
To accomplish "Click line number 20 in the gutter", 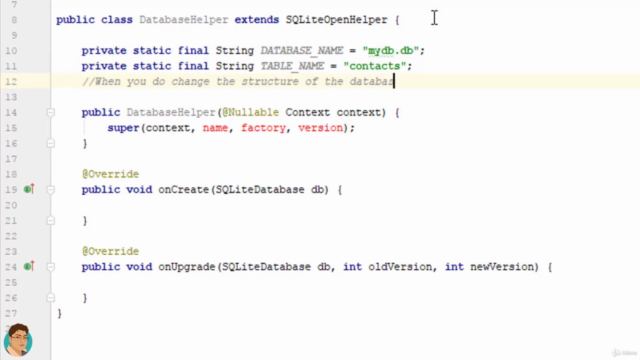I will [x=11, y=205].
